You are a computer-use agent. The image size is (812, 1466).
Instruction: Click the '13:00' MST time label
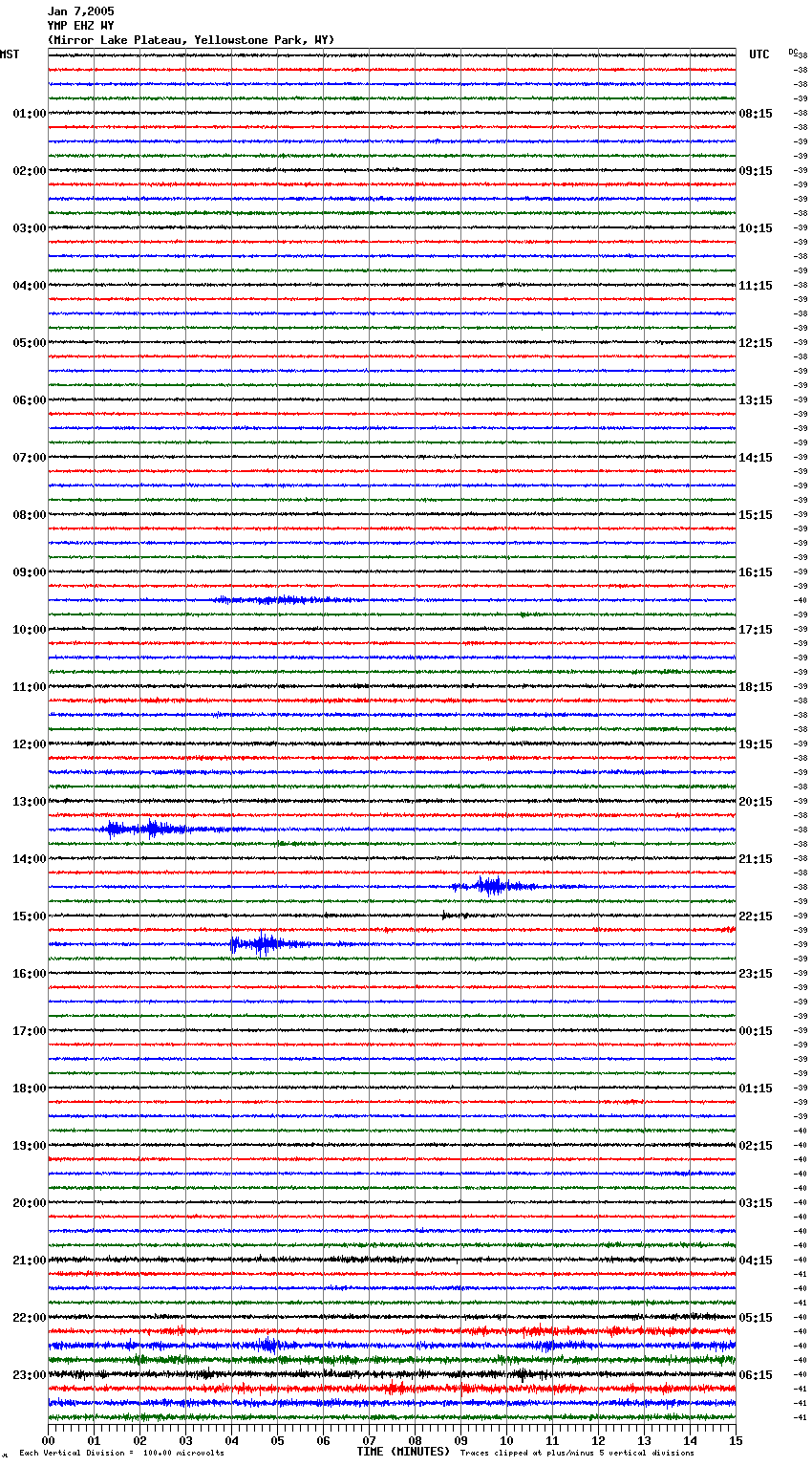(x=30, y=802)
